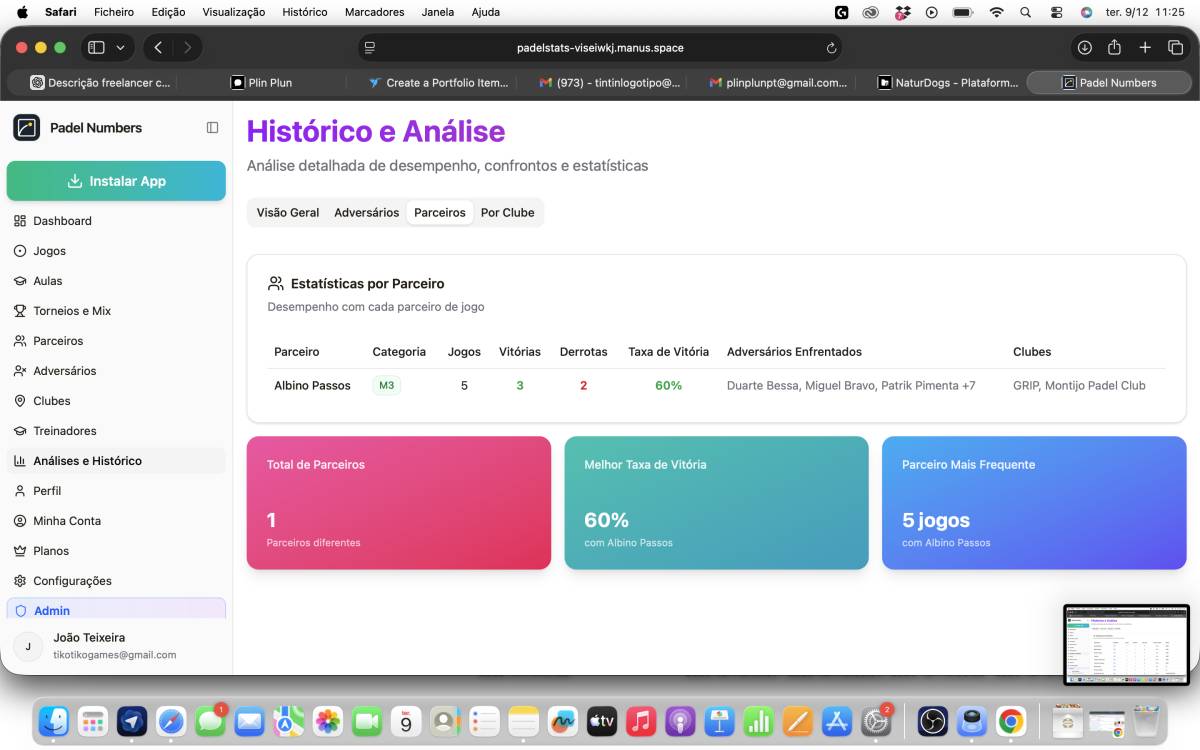Open Spotlight search in menu bar

[1025, 12]
